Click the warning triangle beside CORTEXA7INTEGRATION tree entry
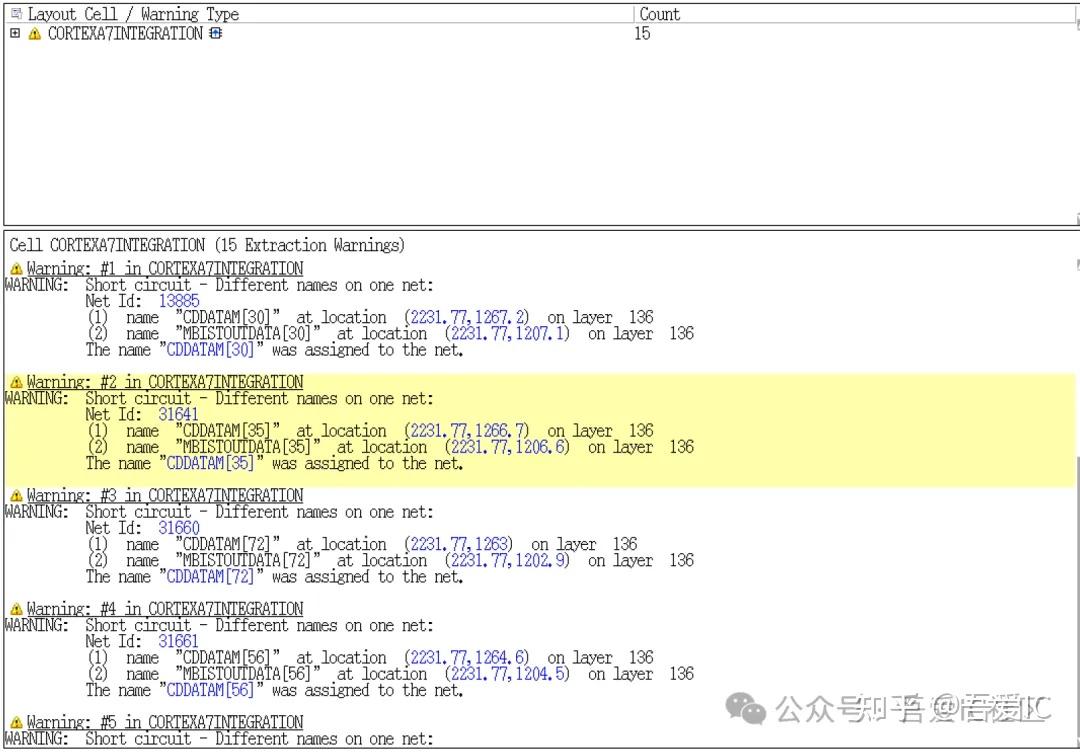Image resolution: width=1080 pixels, height=753 pixels. tap(34, 33)
